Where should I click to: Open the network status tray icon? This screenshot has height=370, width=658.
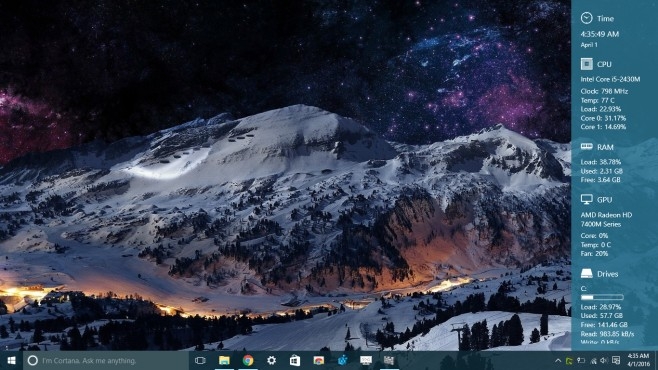593,360
